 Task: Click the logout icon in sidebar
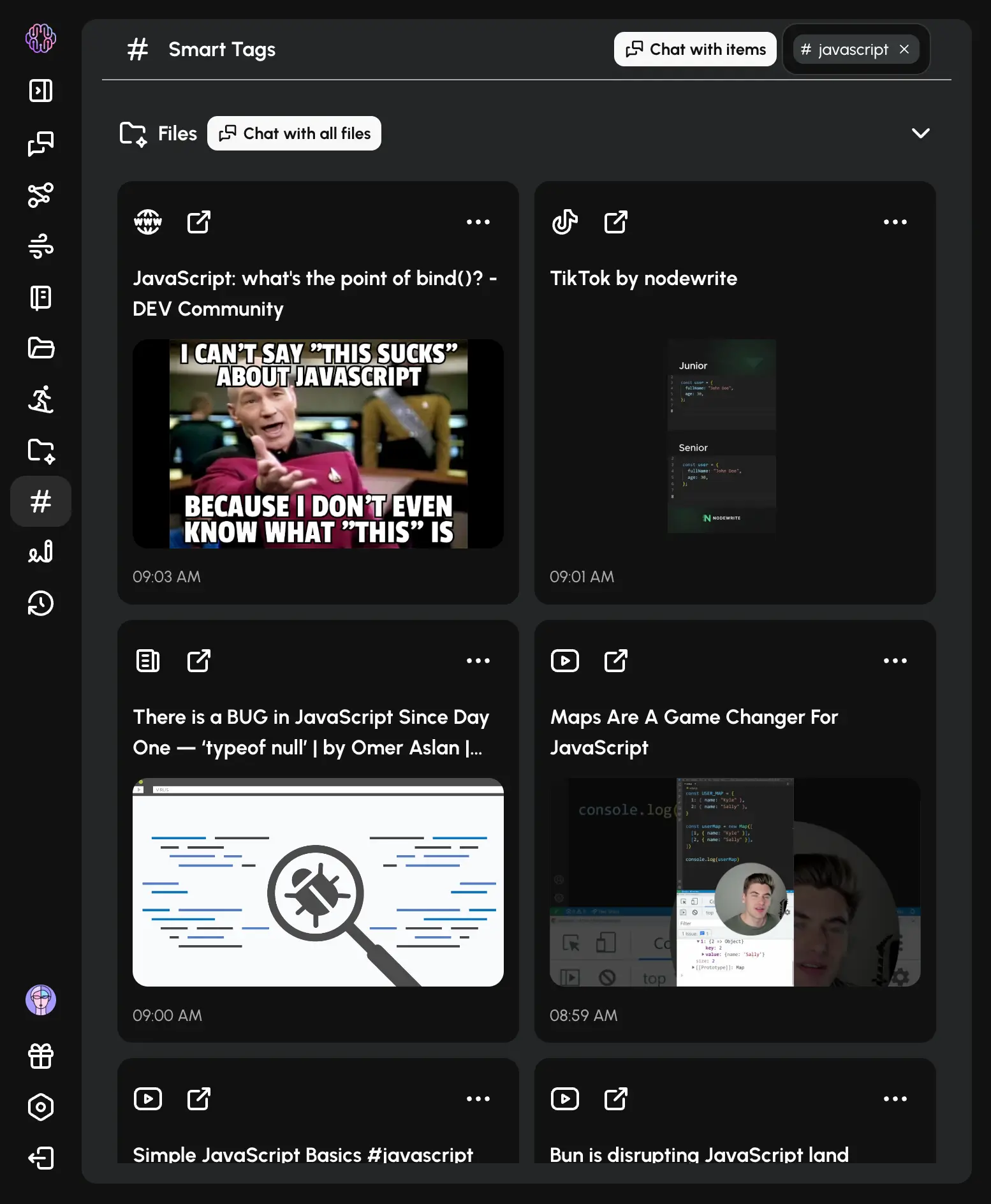(x=41, y=1158)
